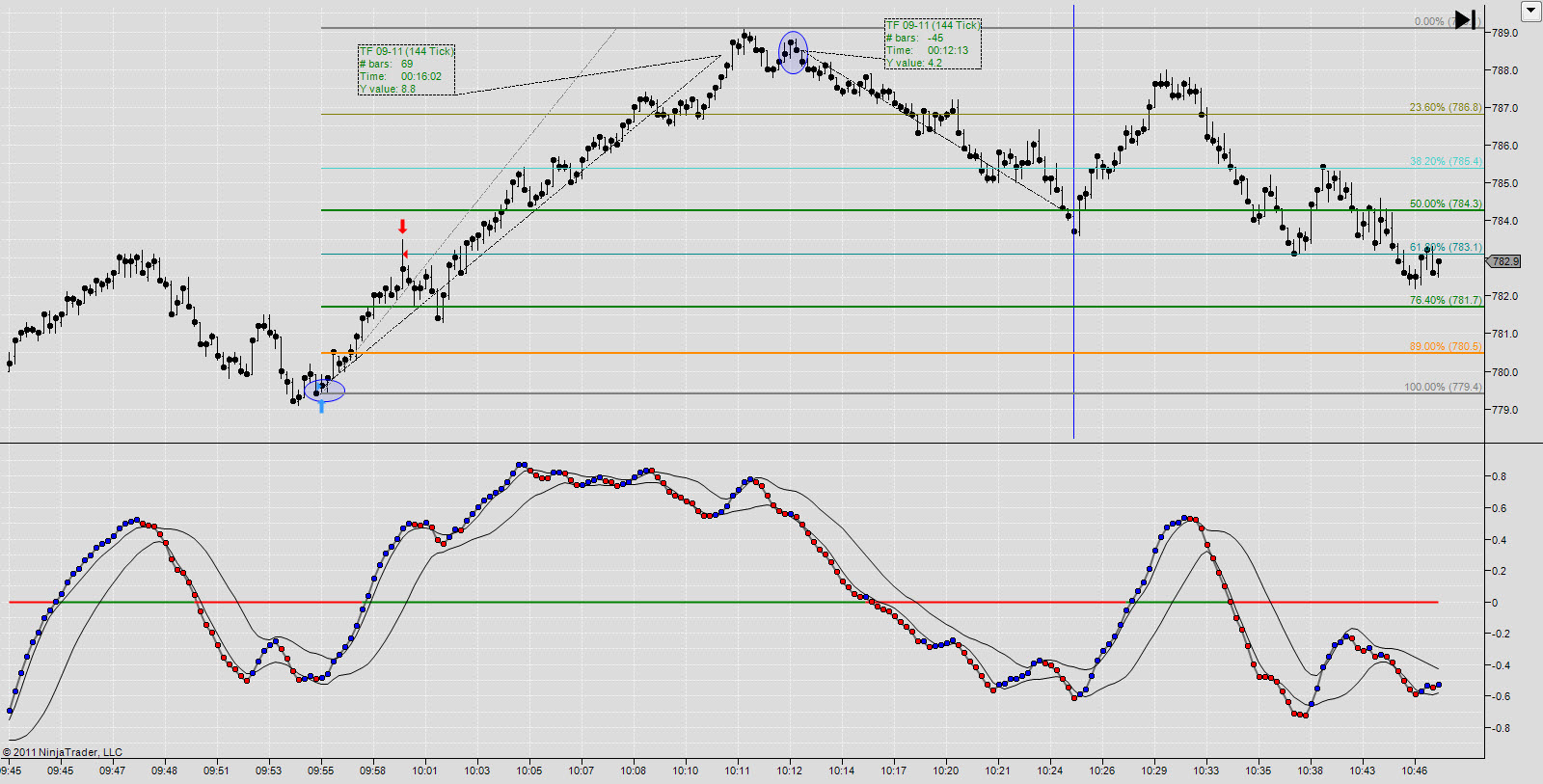The image size is (1543, 784).
Task: Click the 23.60% (786.8) Fibonacci label
Action: [1445, 107]
